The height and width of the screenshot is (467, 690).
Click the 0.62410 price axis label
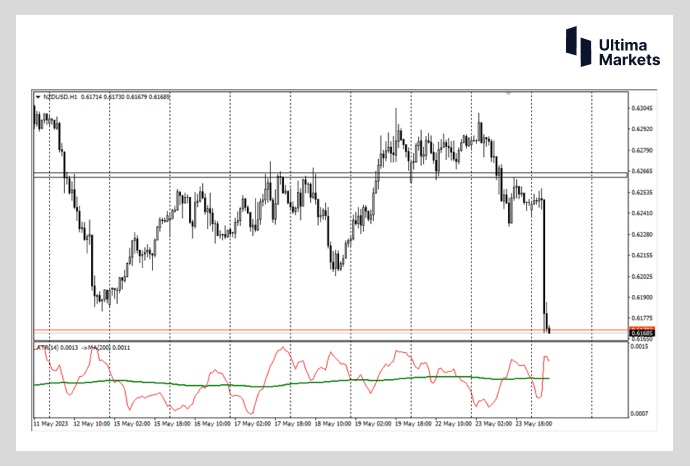[642, 213]
